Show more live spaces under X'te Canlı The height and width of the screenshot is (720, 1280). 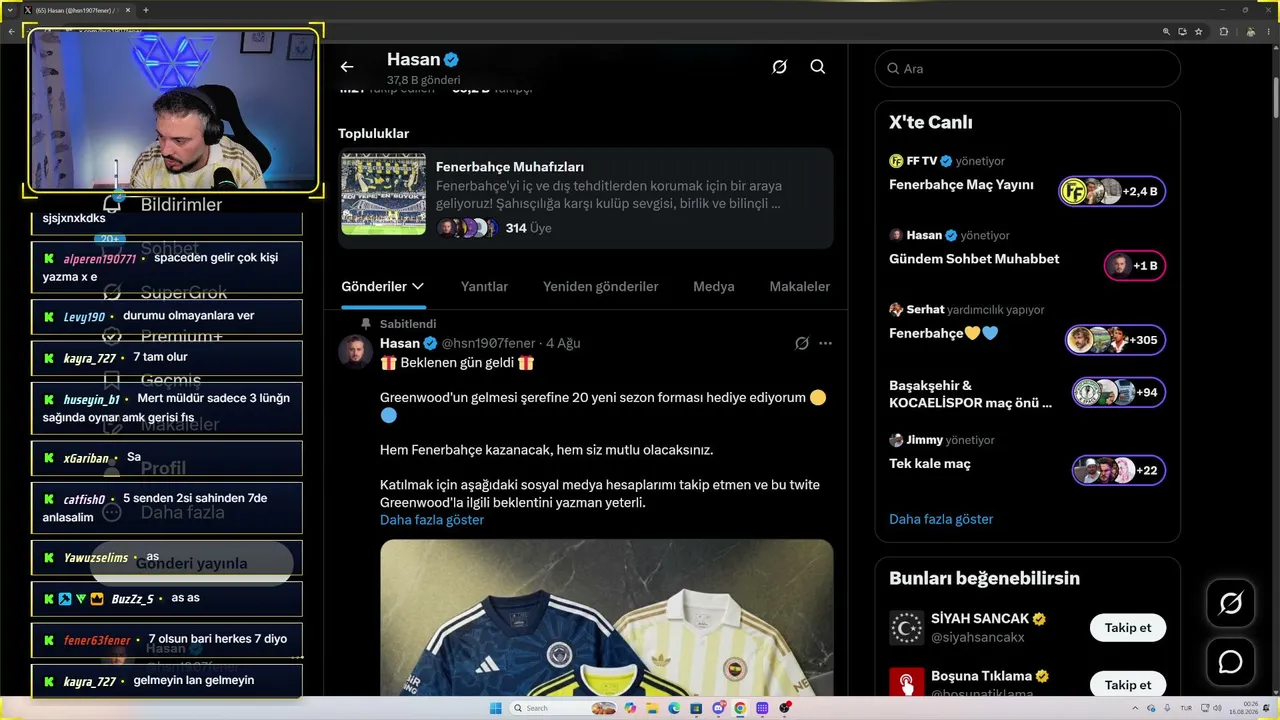[941, 519]
